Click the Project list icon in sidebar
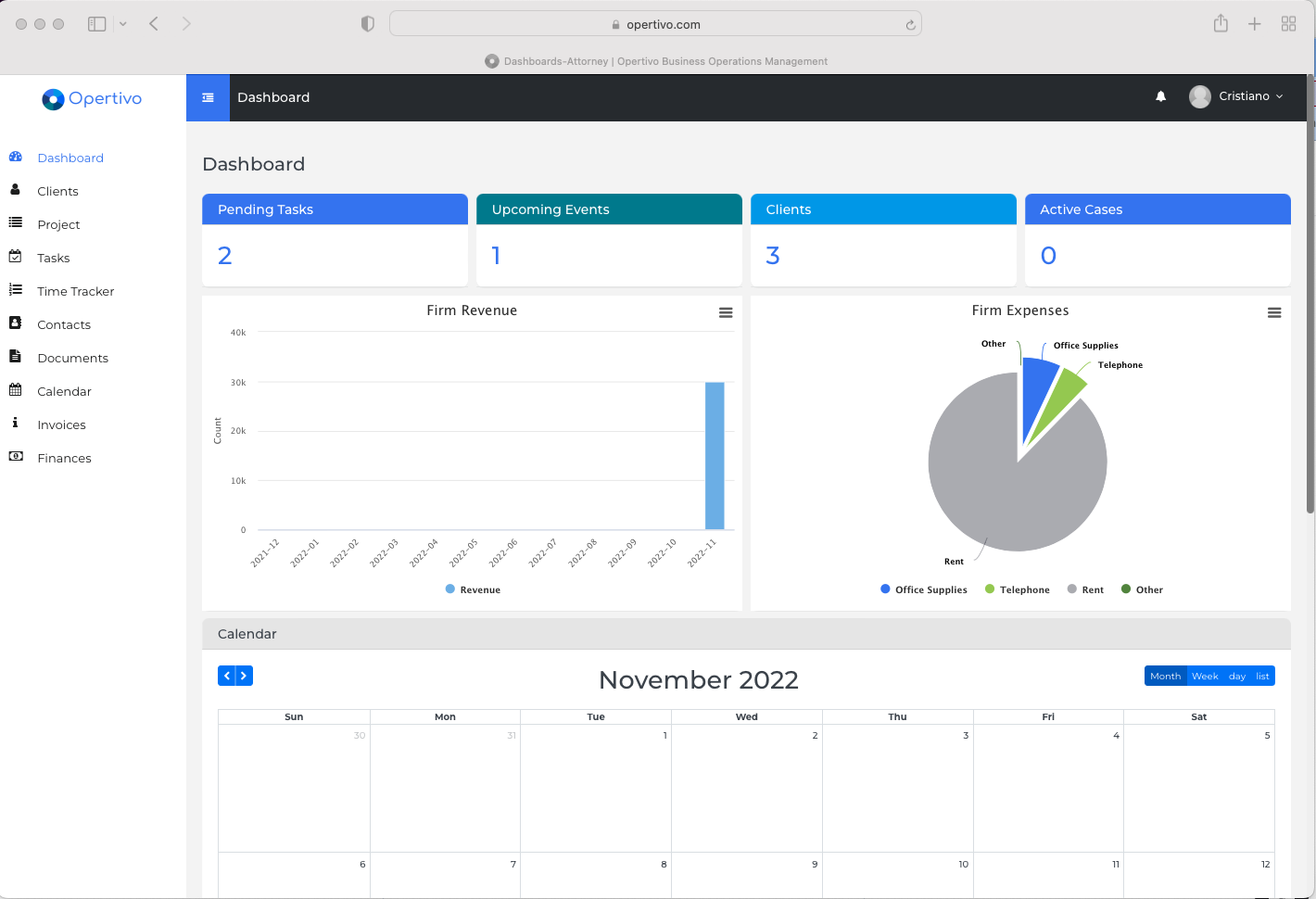The image size is (1316, 899). [x=15, y=222]
